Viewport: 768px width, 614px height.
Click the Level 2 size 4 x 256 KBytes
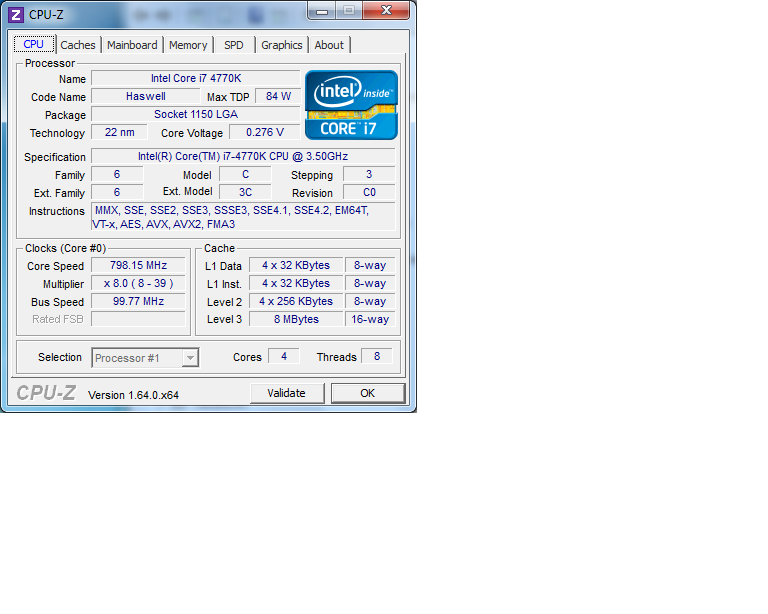click(296, 301)
